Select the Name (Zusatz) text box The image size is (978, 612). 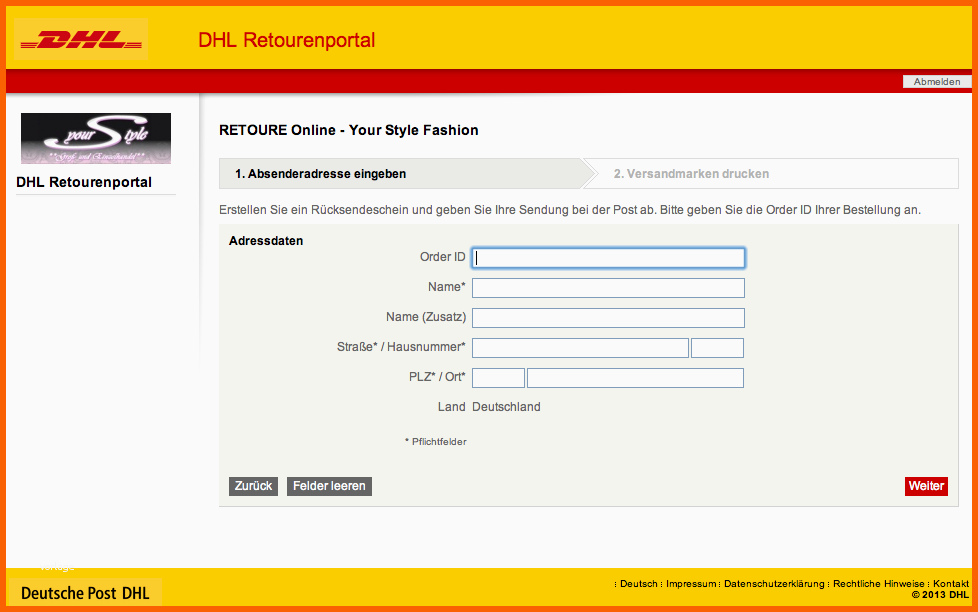(608, 318)
